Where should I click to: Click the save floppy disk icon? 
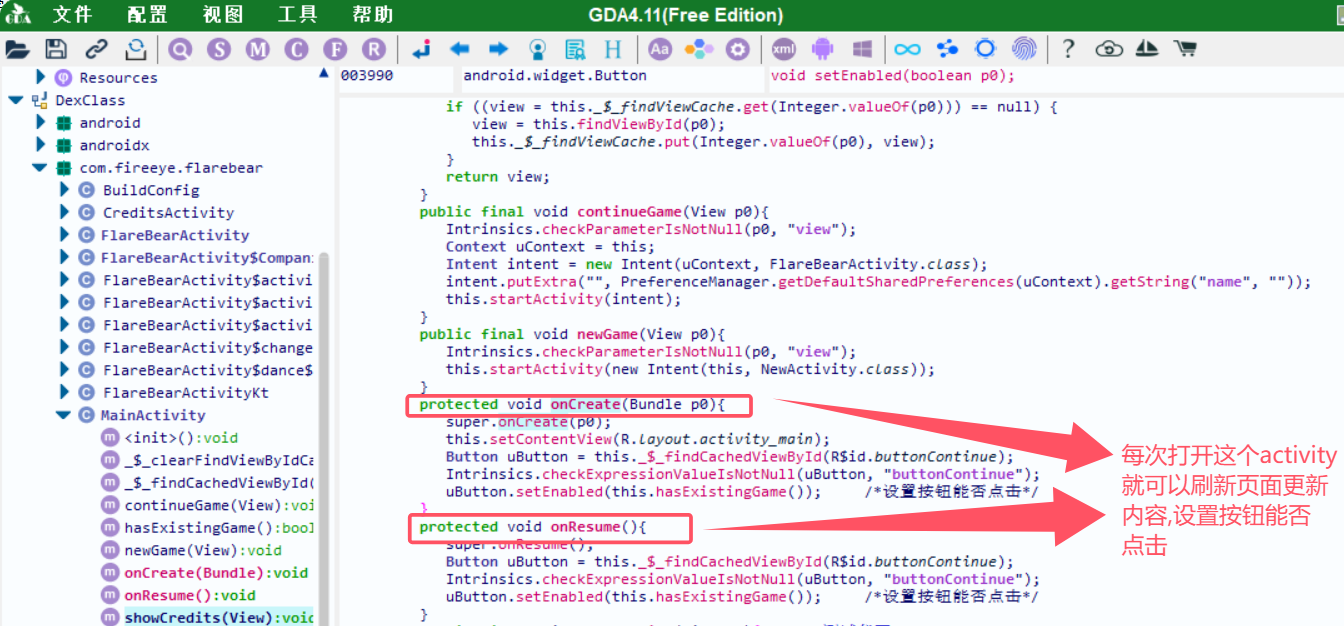coord(56,48)
